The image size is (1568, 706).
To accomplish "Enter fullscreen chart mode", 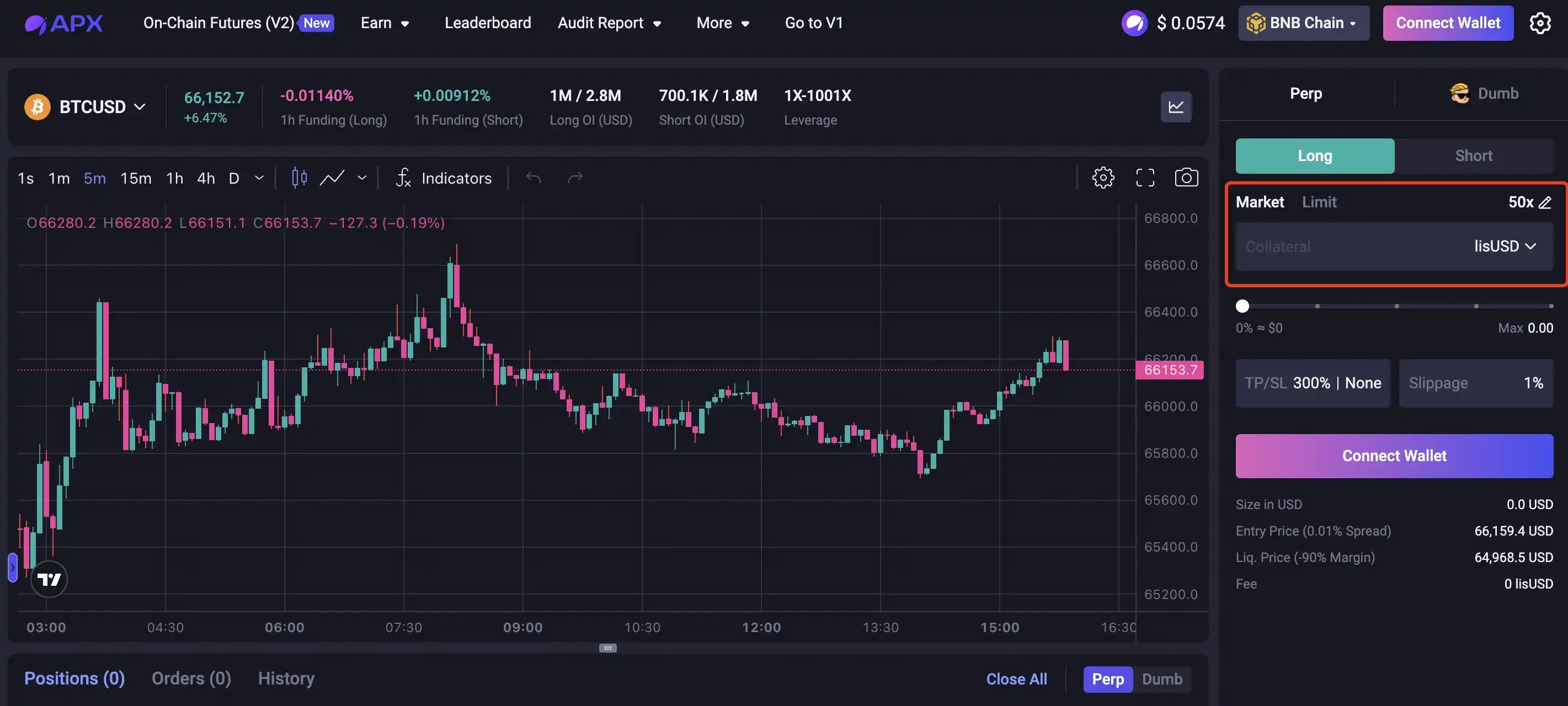I will [1145, 178].
